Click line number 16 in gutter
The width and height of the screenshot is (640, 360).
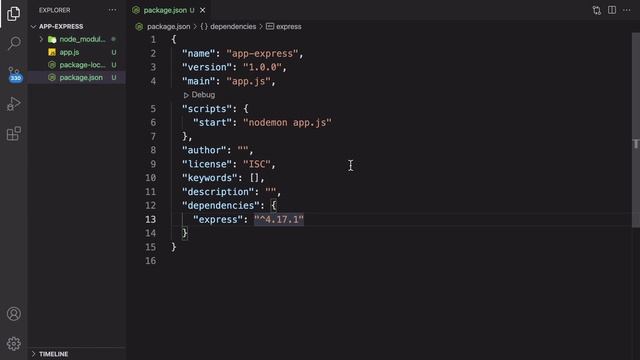(150, 260)
